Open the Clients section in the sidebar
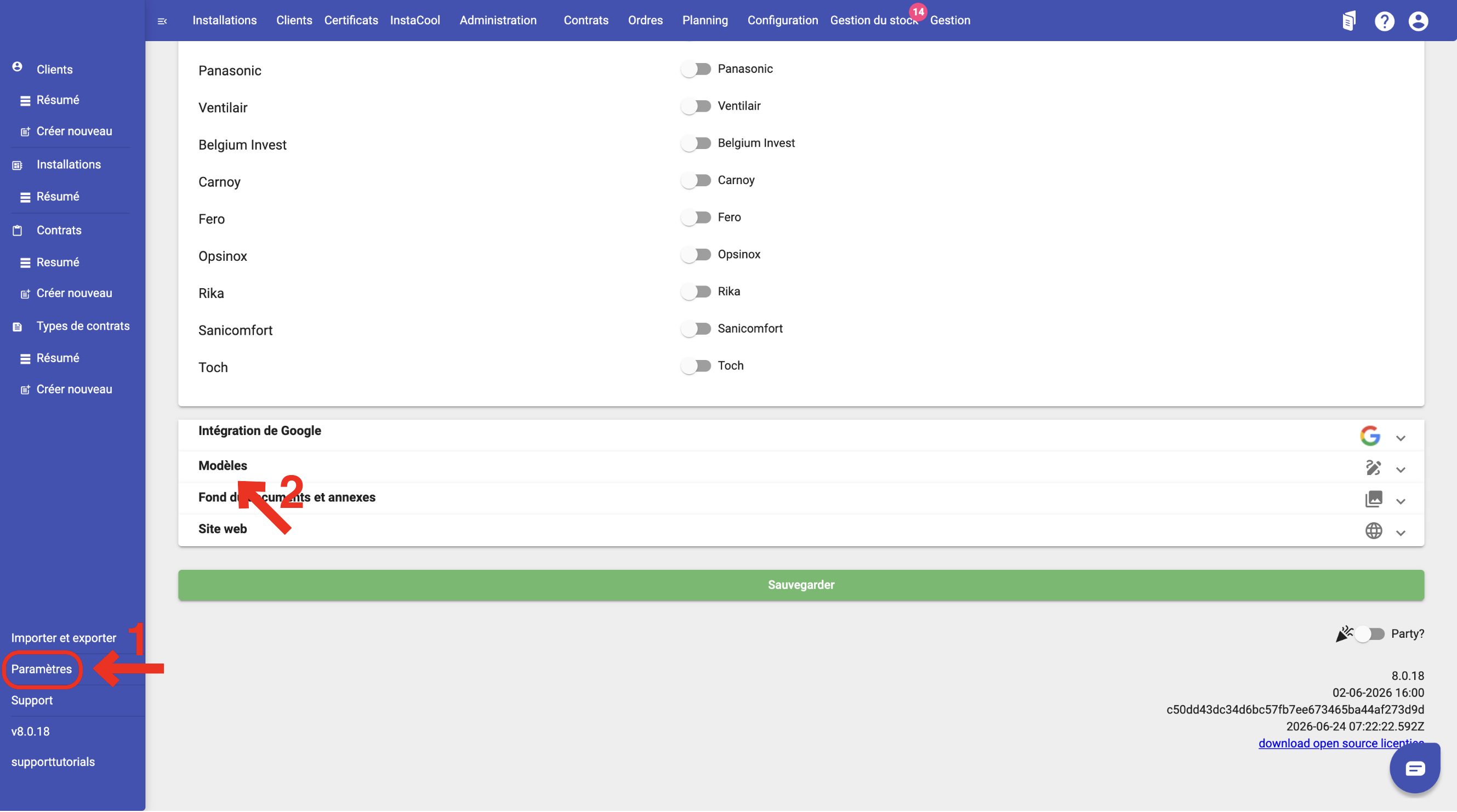1457x812 pixels. point(54,69)
